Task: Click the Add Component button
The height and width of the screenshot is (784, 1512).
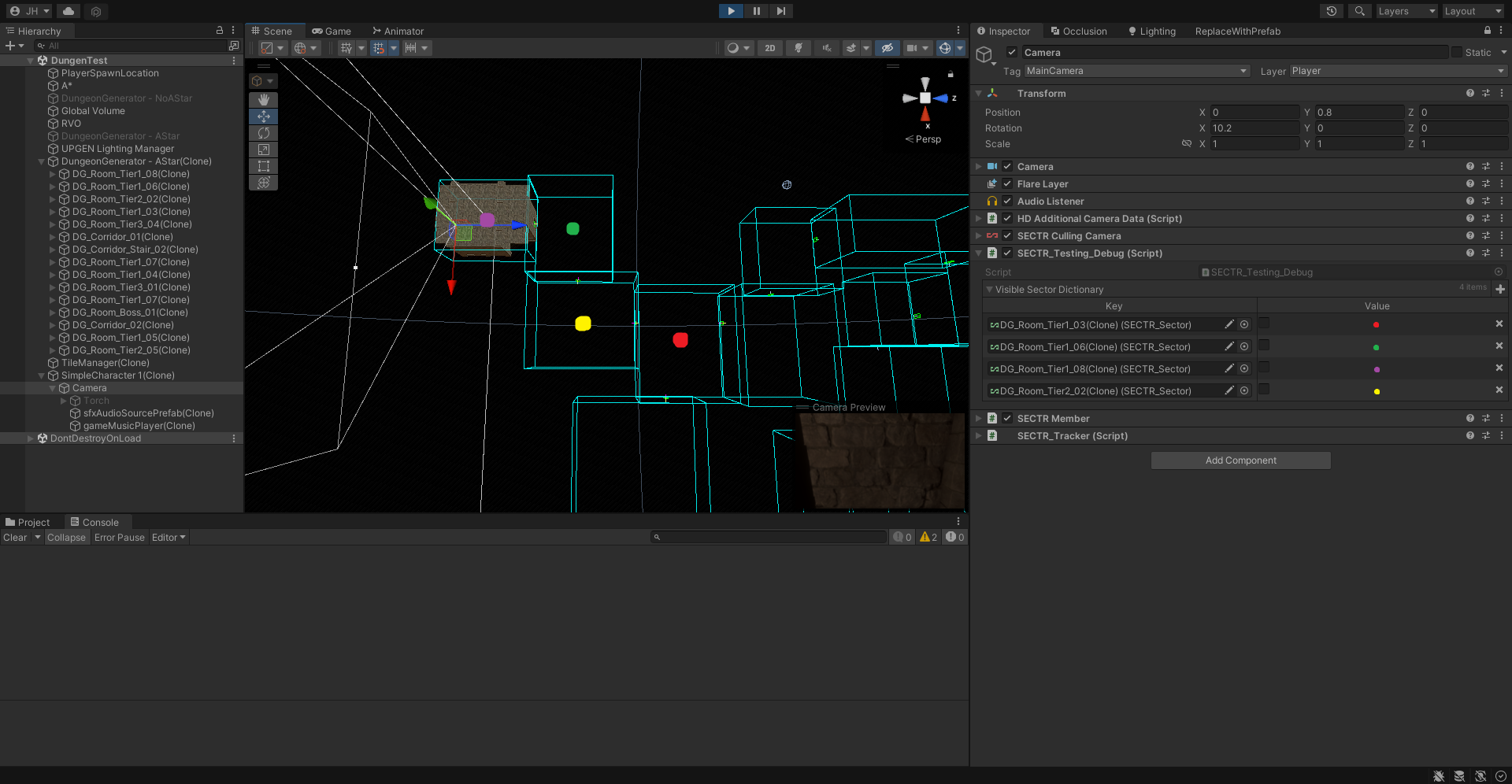Action: (x=1240, y=460)
